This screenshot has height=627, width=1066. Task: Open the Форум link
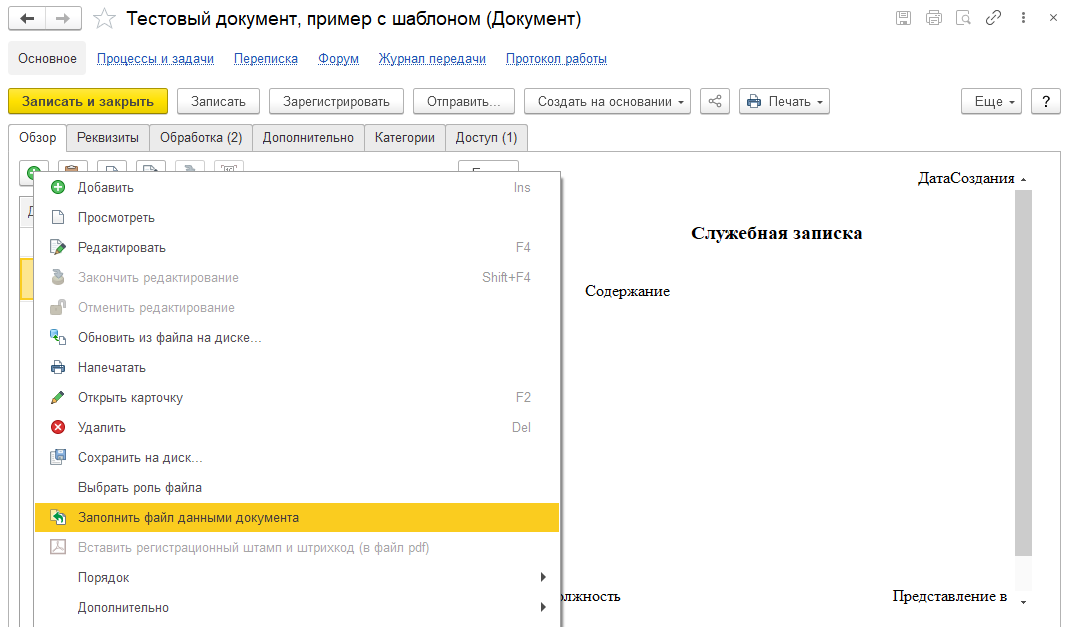click(x=339, y=58)
